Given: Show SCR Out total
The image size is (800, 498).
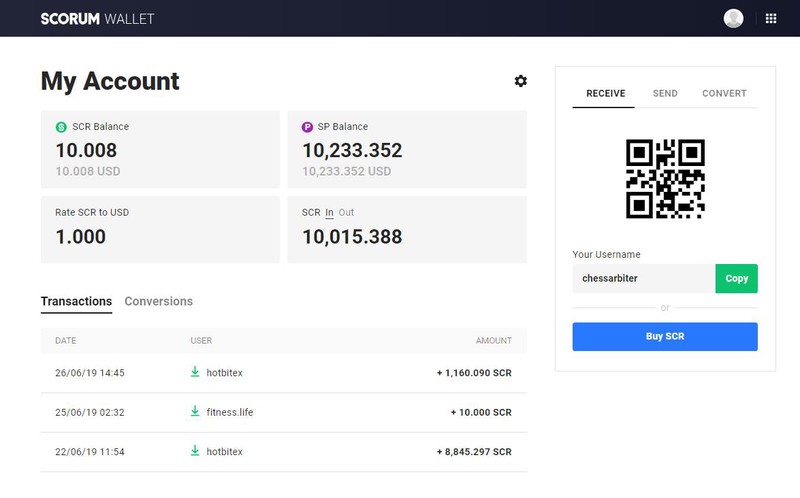Looking at the screenshot, I should (x=346, y=212).
